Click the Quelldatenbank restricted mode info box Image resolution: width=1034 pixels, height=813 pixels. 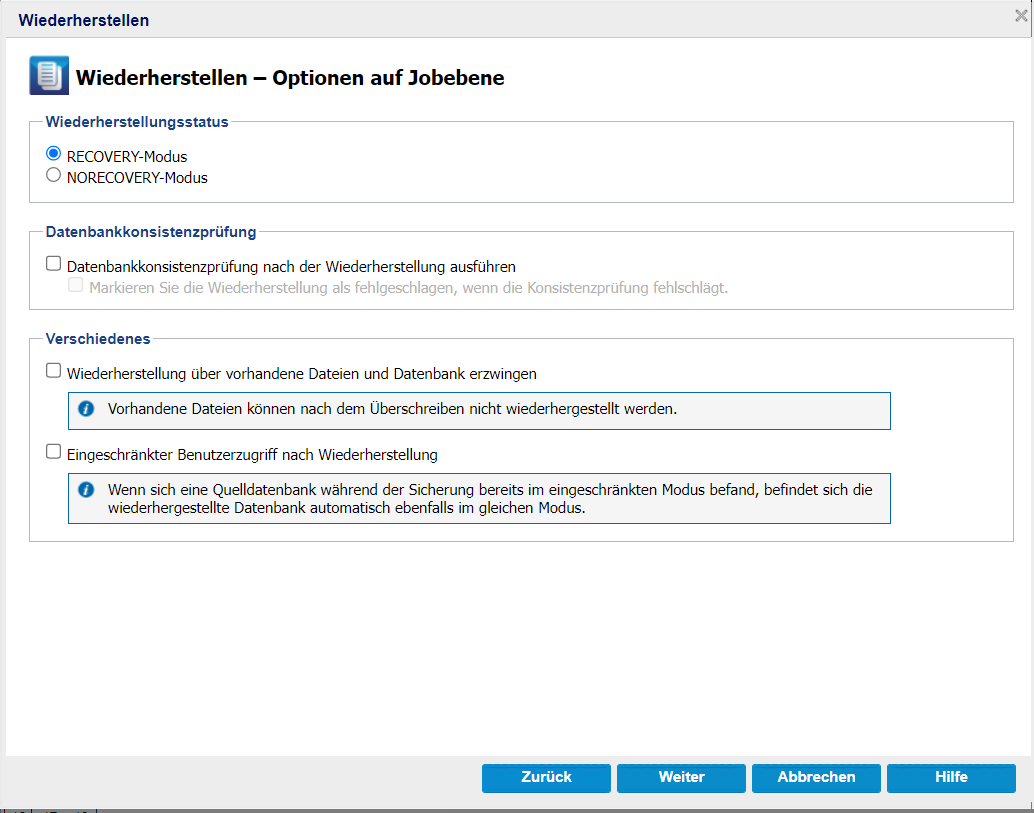tap(479, 498)
